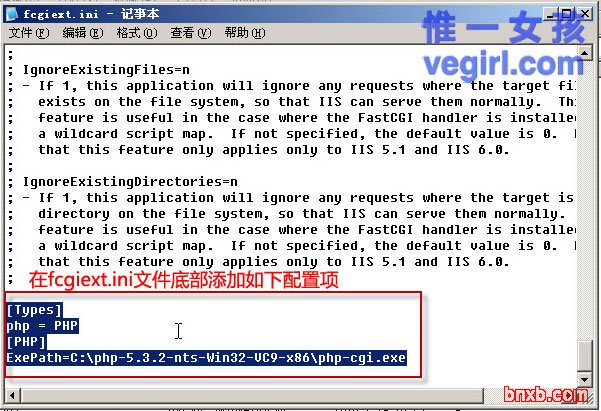
Task: Click the vertical scrollbar up arrow
Action: tap(585, 53)
